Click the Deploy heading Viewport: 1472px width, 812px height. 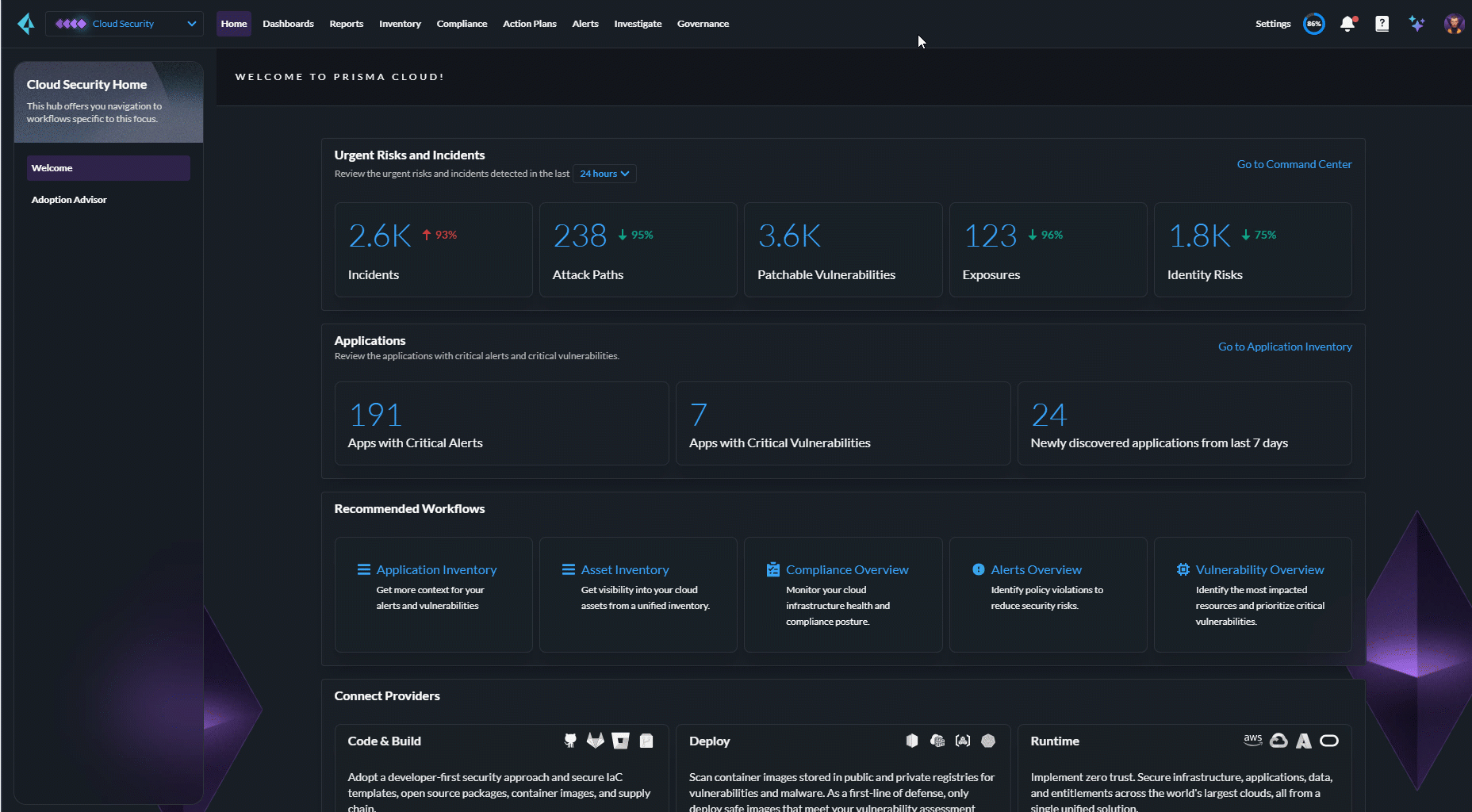pyautogui.click(x=710, y=741)
